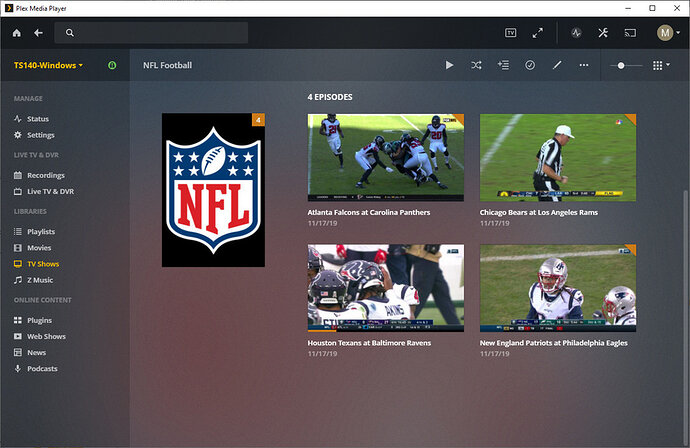Screen dimensions: 690x448
Task: Open Podcasts in the sidebar
Action: [42, 369]
